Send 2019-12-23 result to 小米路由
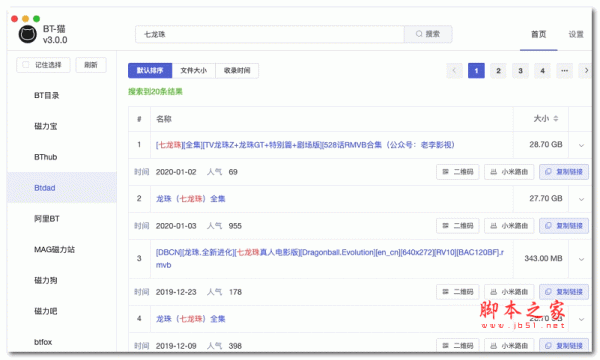The width and height of the screenshot is (600, 360). coord(509,292)
